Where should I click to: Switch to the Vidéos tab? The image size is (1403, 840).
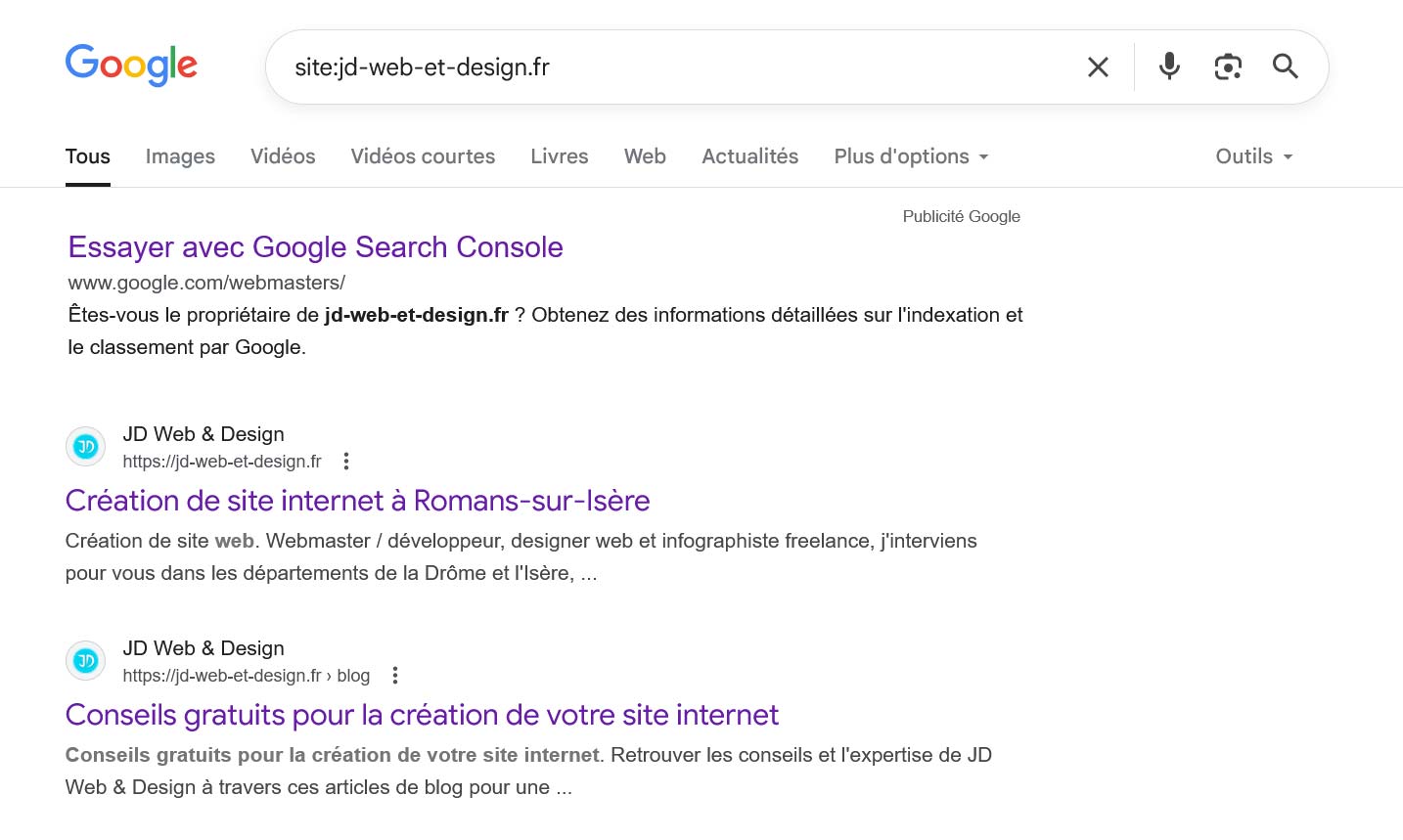point(283,156)
